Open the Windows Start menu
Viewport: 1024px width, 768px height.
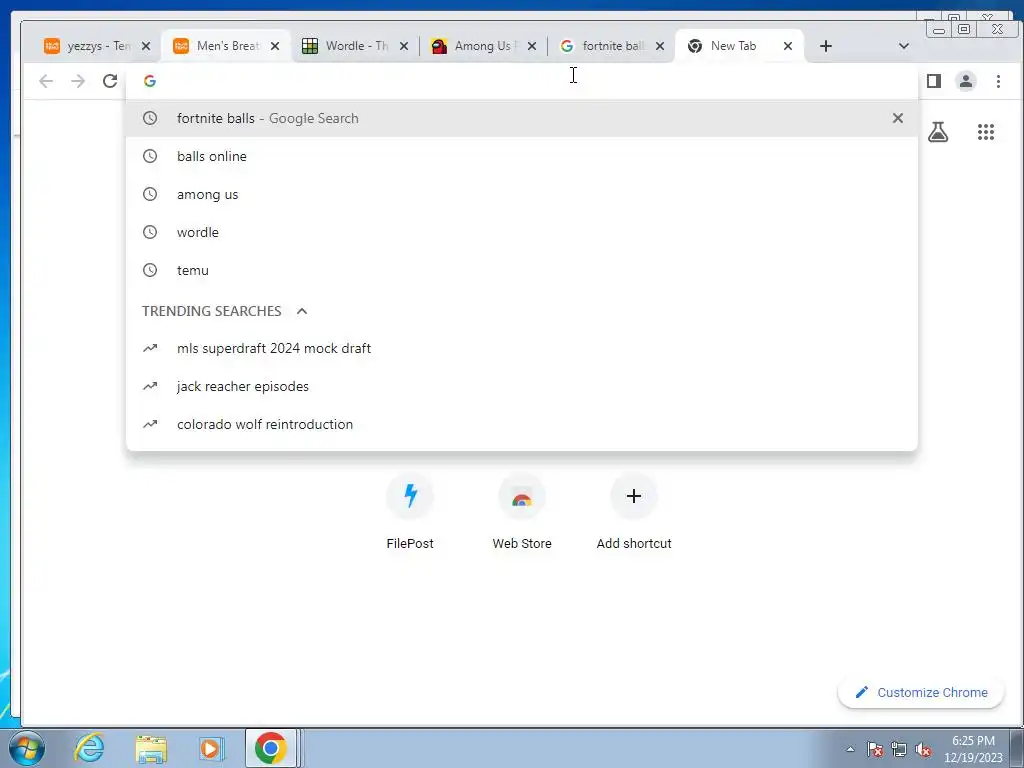click(x=27, y=748)
